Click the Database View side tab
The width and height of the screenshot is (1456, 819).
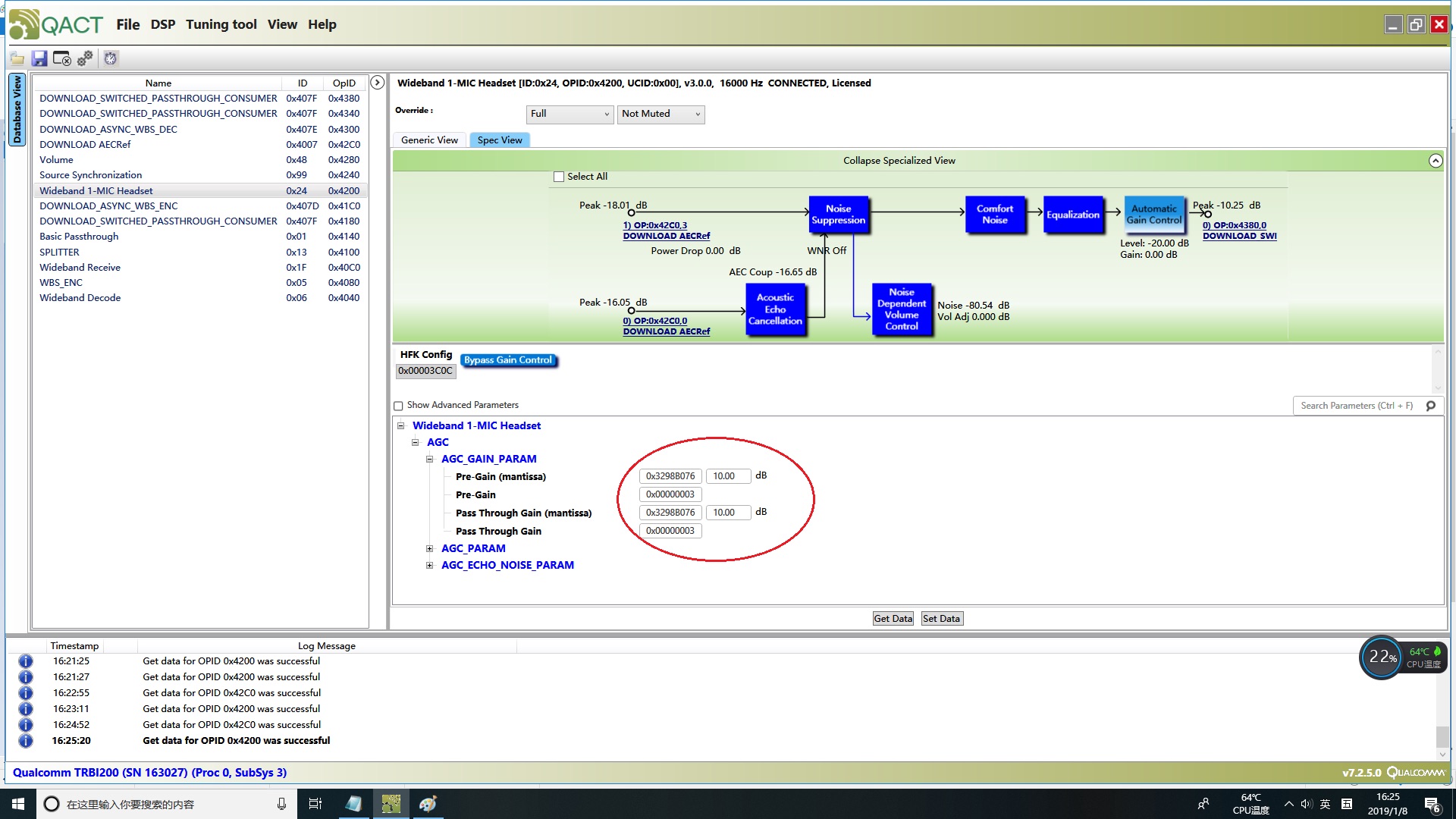coord(17,110)
